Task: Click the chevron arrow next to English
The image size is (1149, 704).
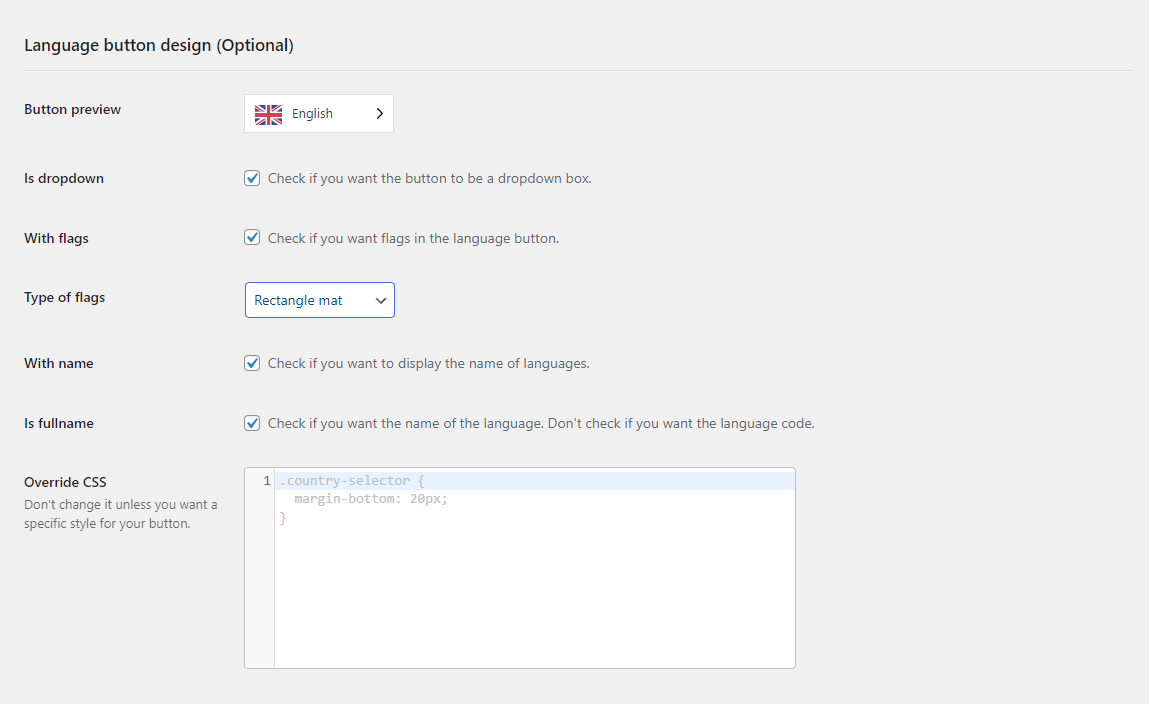Action: [x=379, y=113]
